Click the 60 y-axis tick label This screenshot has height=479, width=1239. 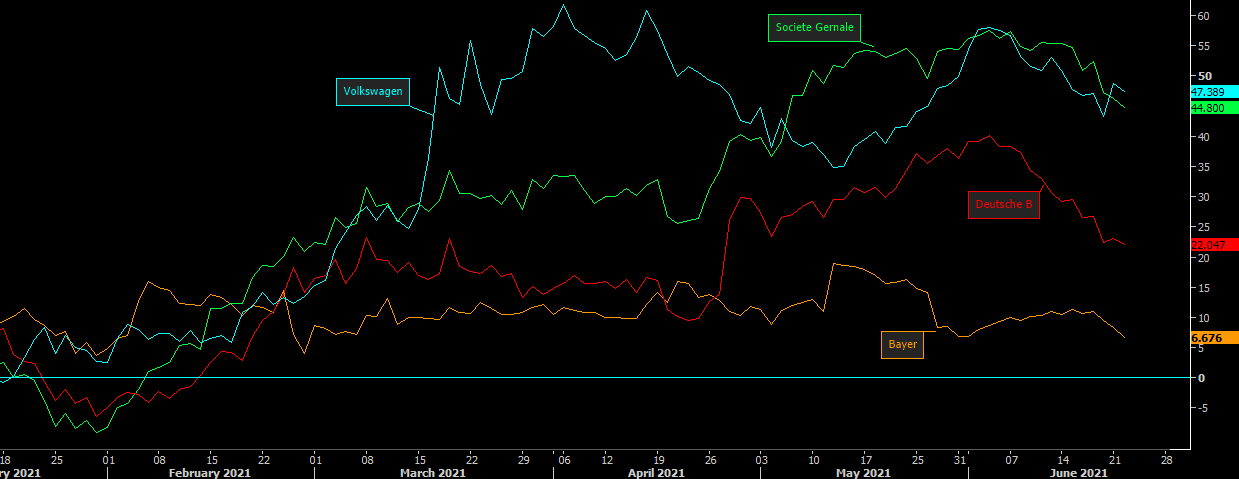tap(1204, 16)
